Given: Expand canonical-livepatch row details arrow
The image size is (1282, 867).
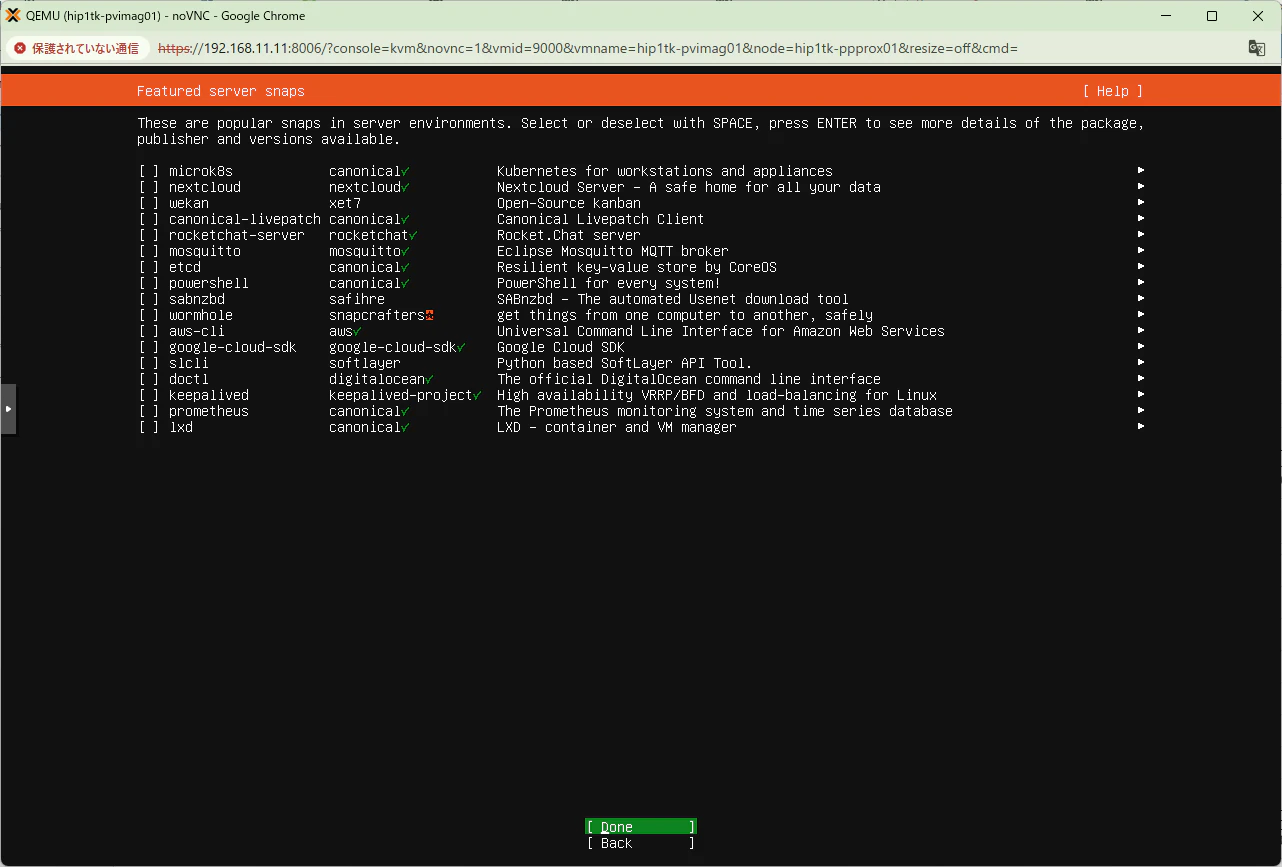Looking at the screenshot, I should tap(1141, 219).
